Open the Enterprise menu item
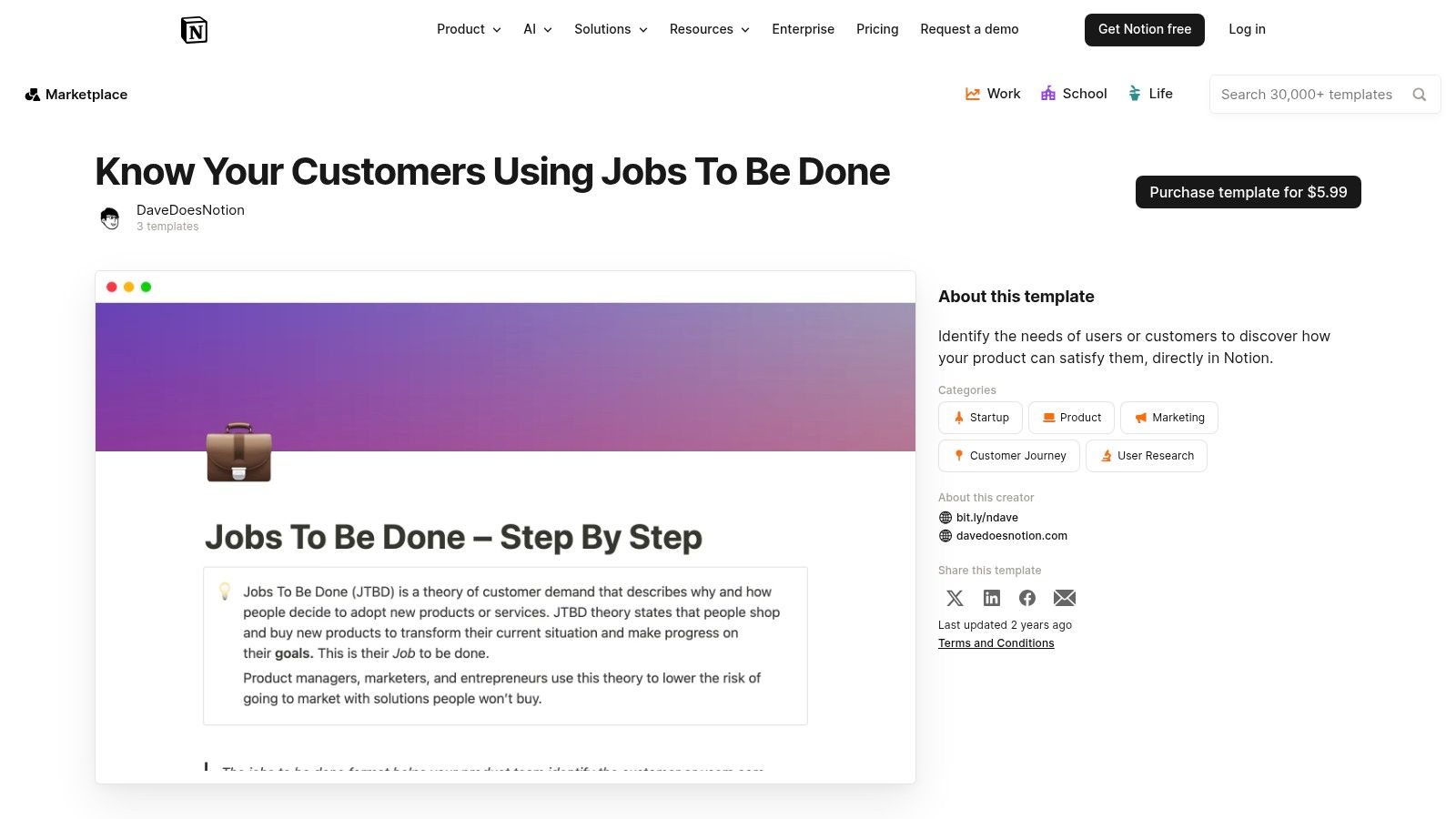The width and height of the screenshot is (1456, 819). click(x=803, y=29)
